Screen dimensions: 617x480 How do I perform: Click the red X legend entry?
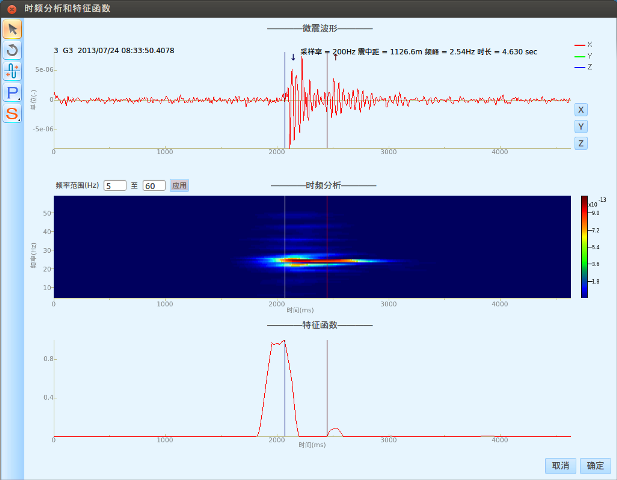(583, 45)
